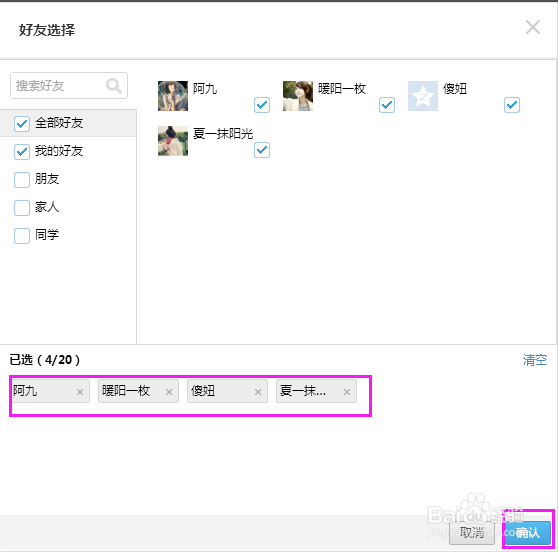The image size is (558, 552).
Task: Check the 同学 group checkbox
Action: [x=22, y=236]
